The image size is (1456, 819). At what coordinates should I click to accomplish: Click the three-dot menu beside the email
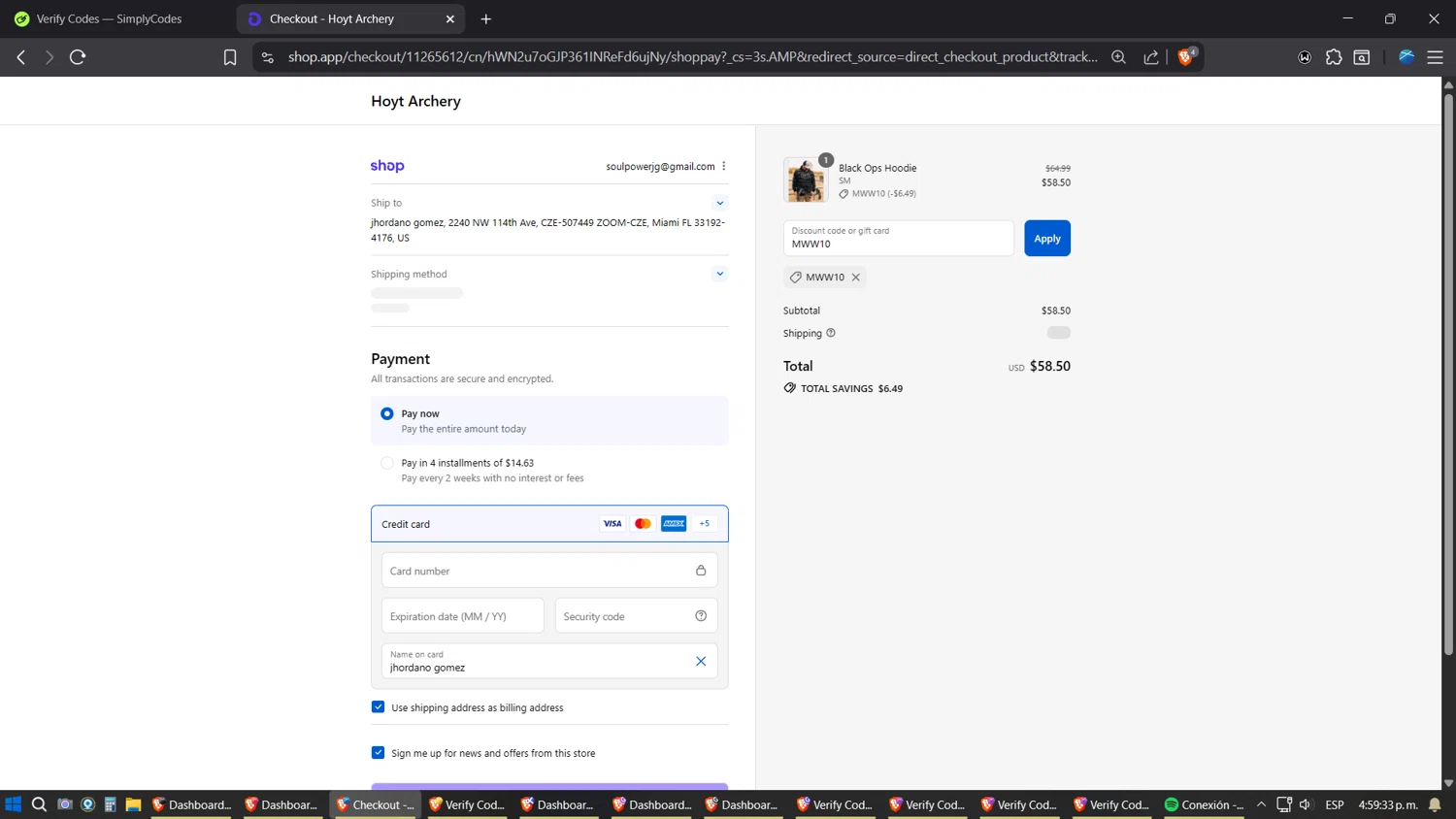click(x=724, y=166)
